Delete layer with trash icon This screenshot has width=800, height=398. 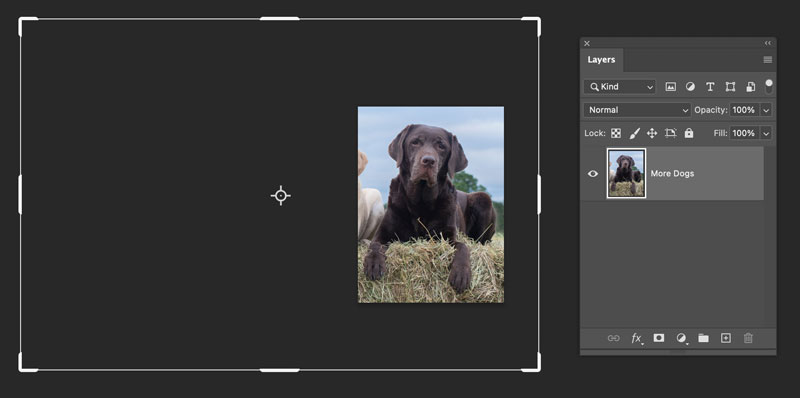748,338
